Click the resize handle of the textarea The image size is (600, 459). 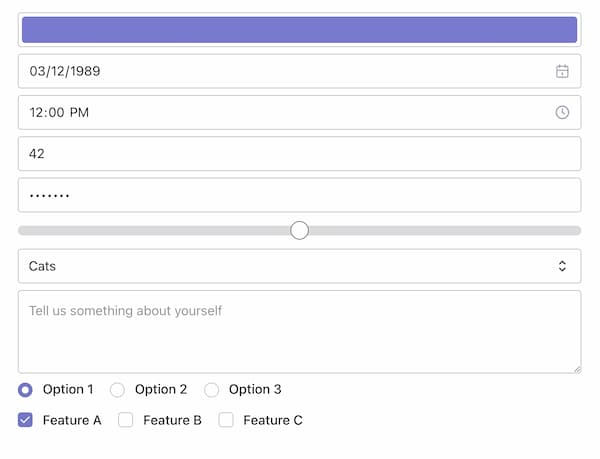pos(576,368)
